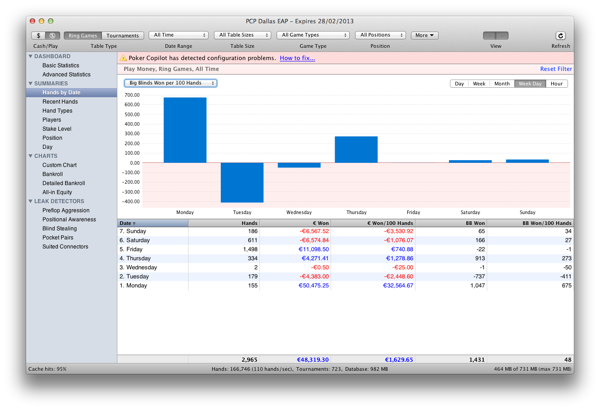The width and height of the screenshot is (600, 410).
Task: Click the How to fix... link
Action: tap(297, 58)
